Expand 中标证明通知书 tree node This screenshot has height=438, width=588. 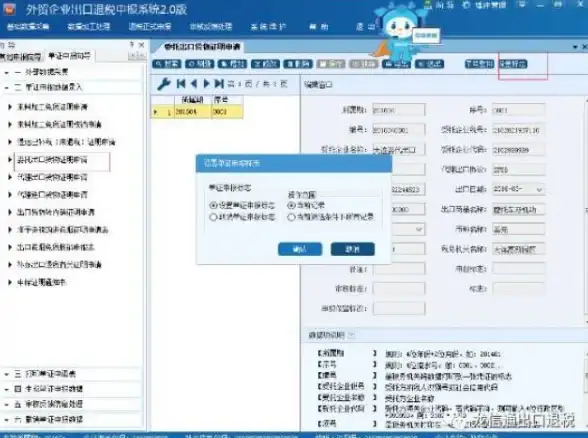[10, 282]
